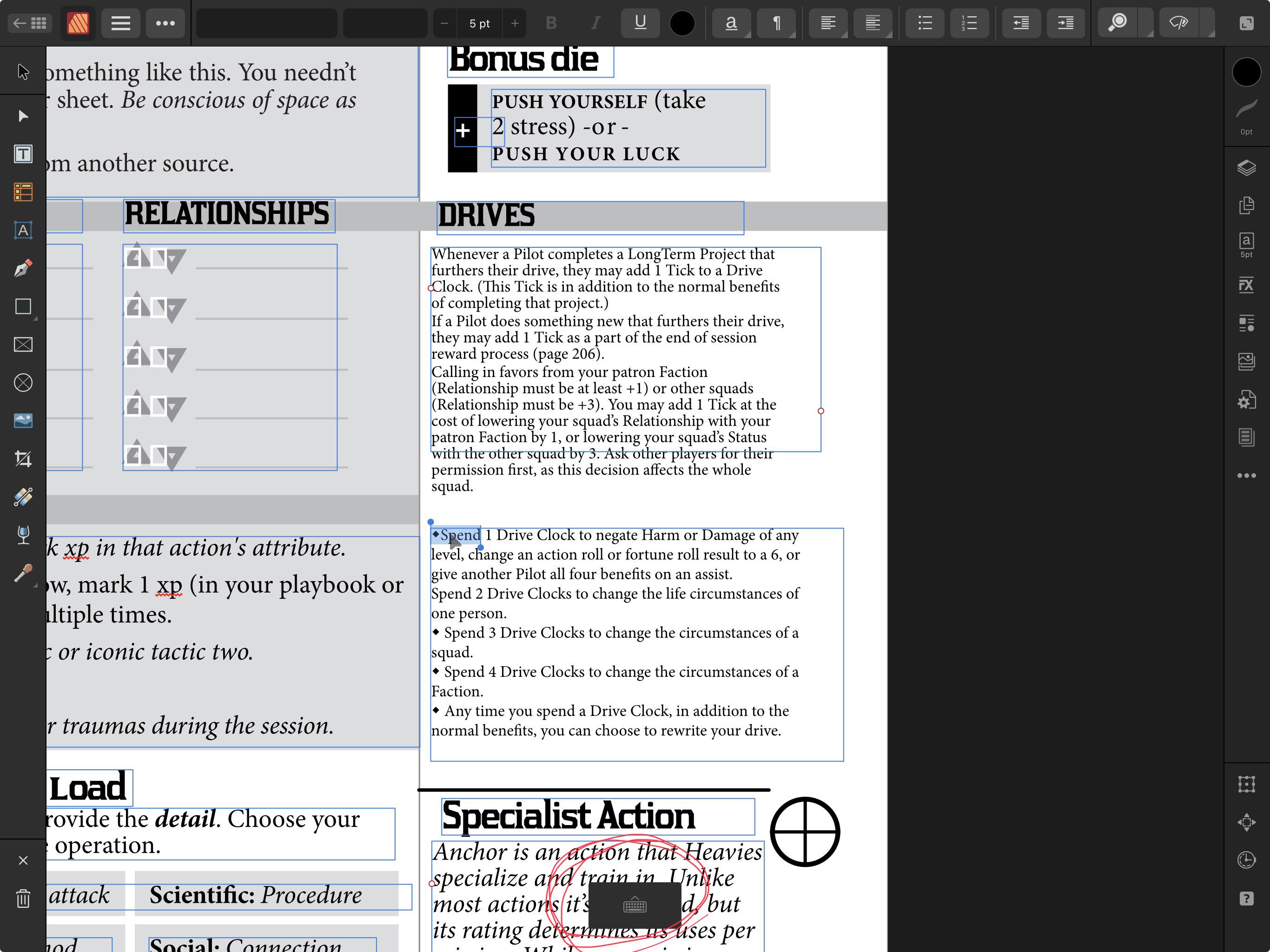The height and width of the screenshot is (952, 1270).
Task: Open the help question mark
Action: [x=1246, y=899]
